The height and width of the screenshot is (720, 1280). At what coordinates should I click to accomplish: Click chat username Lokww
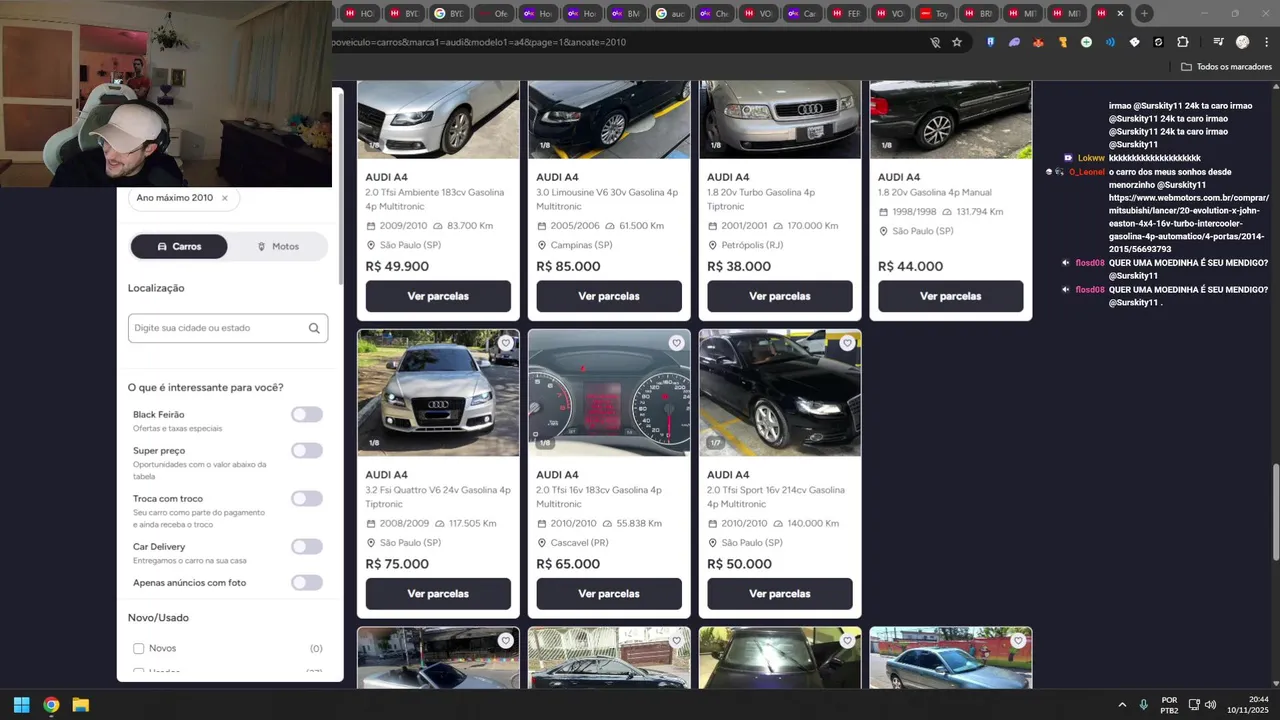(x=1091, y=158)
